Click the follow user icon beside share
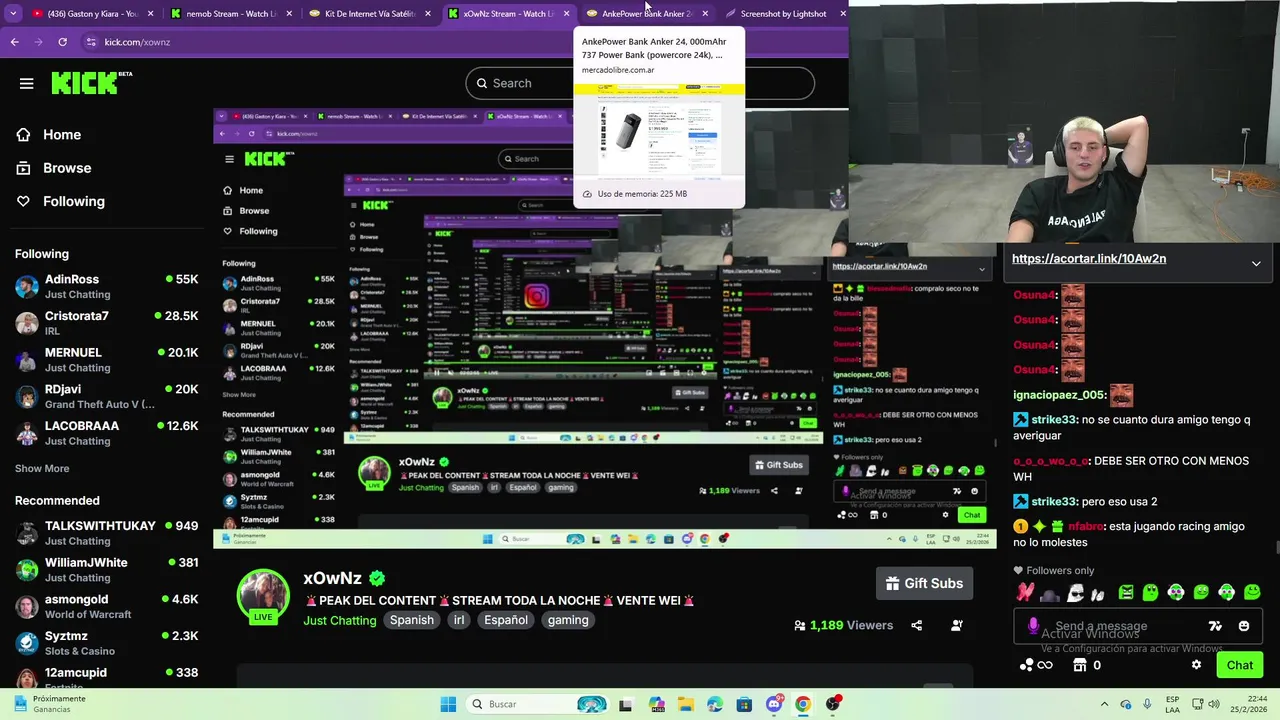Screen dimensions: 1280x720 point(957,625)
